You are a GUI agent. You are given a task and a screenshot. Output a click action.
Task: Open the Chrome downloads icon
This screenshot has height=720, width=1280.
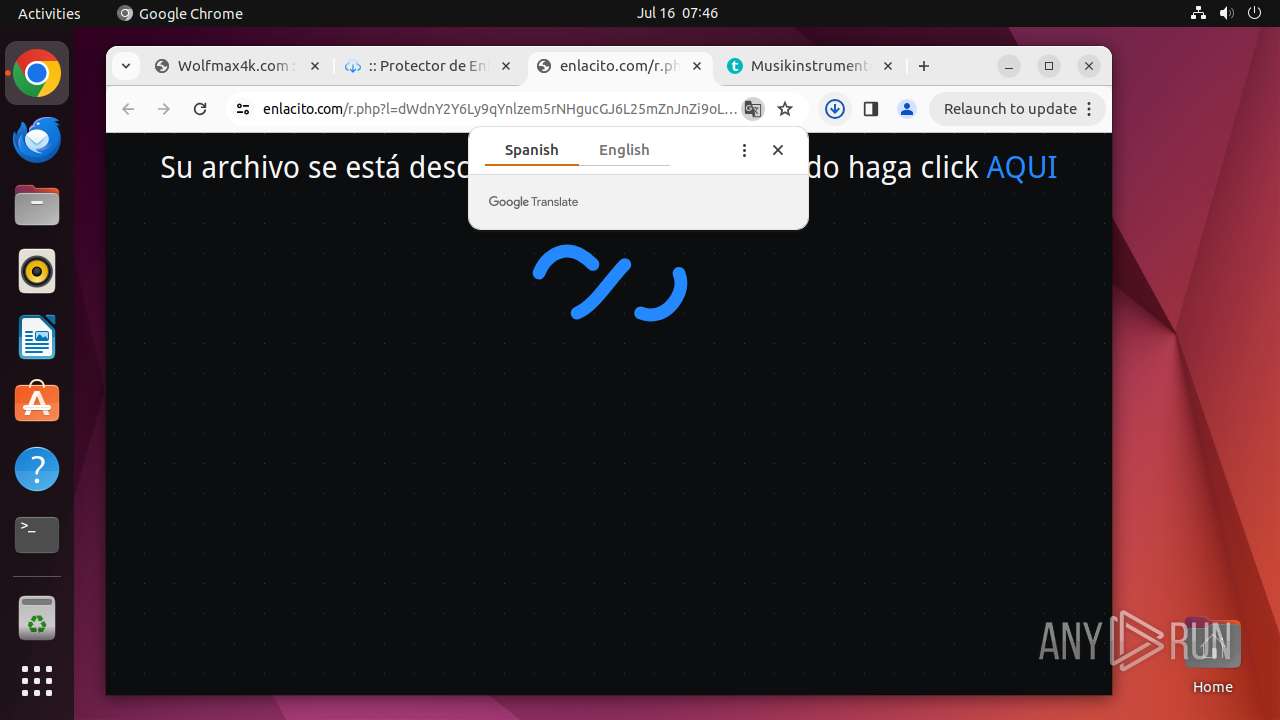point(835,109)
